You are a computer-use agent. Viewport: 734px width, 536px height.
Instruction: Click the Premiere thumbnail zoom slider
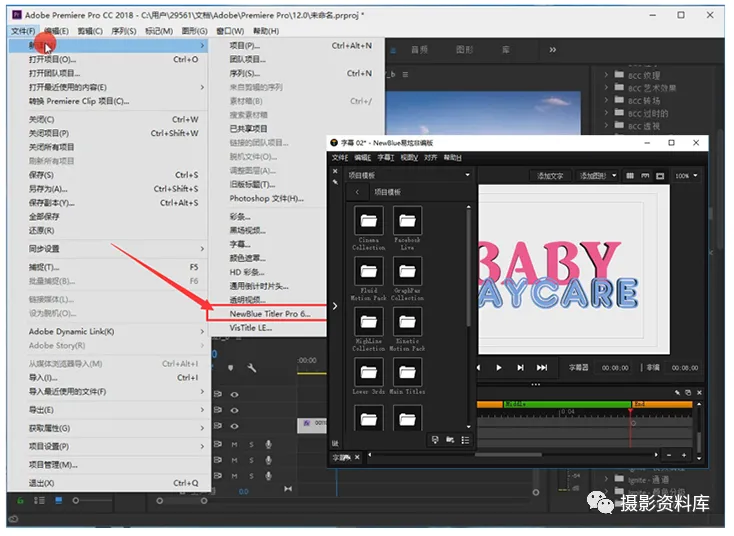coord(93,501)
